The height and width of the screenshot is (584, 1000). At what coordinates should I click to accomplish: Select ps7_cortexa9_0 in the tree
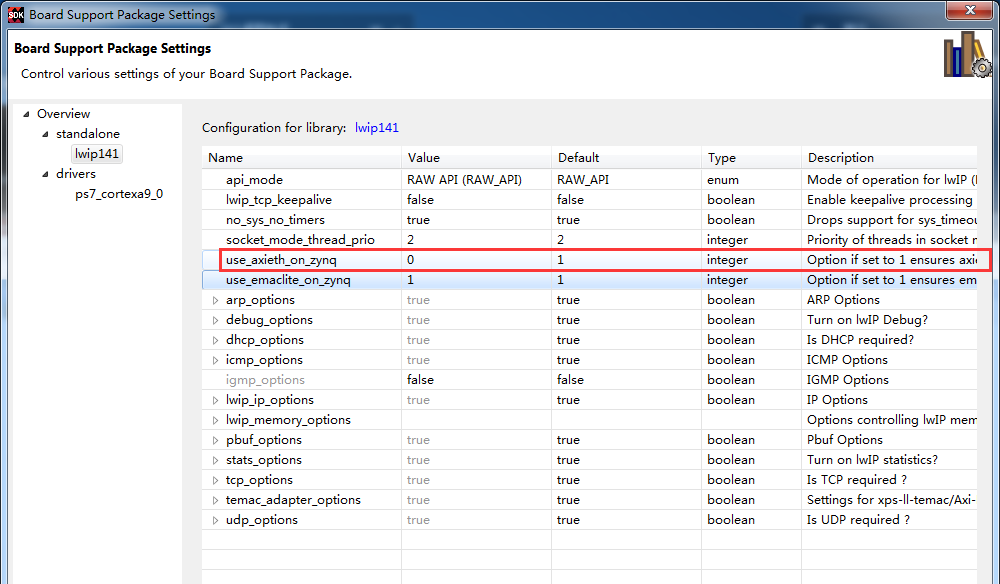(x=119, y=194)
